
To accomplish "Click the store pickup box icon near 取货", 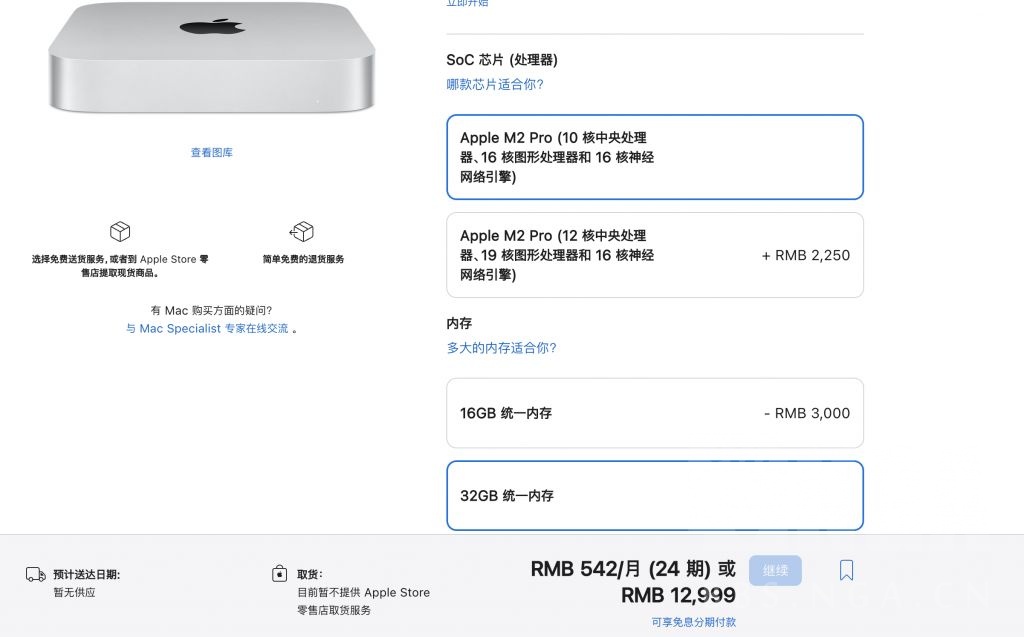I will (x=280, y=574).
